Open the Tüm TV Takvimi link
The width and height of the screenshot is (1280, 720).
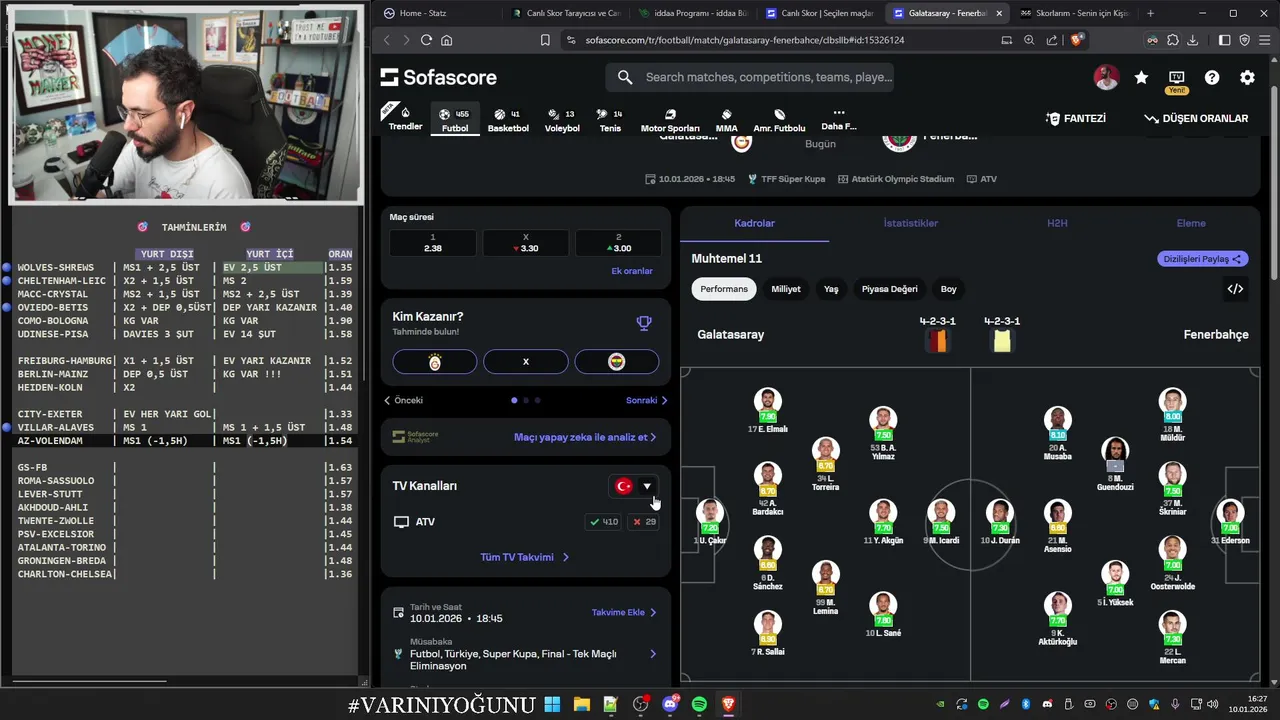(x=525, y=557)
